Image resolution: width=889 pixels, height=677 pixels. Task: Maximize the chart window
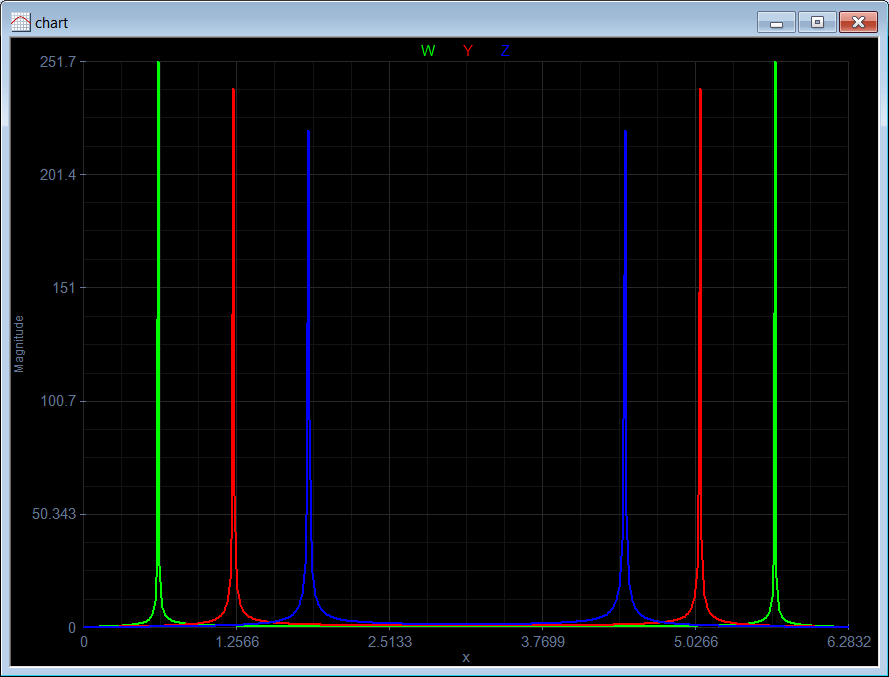click(817, 23)
